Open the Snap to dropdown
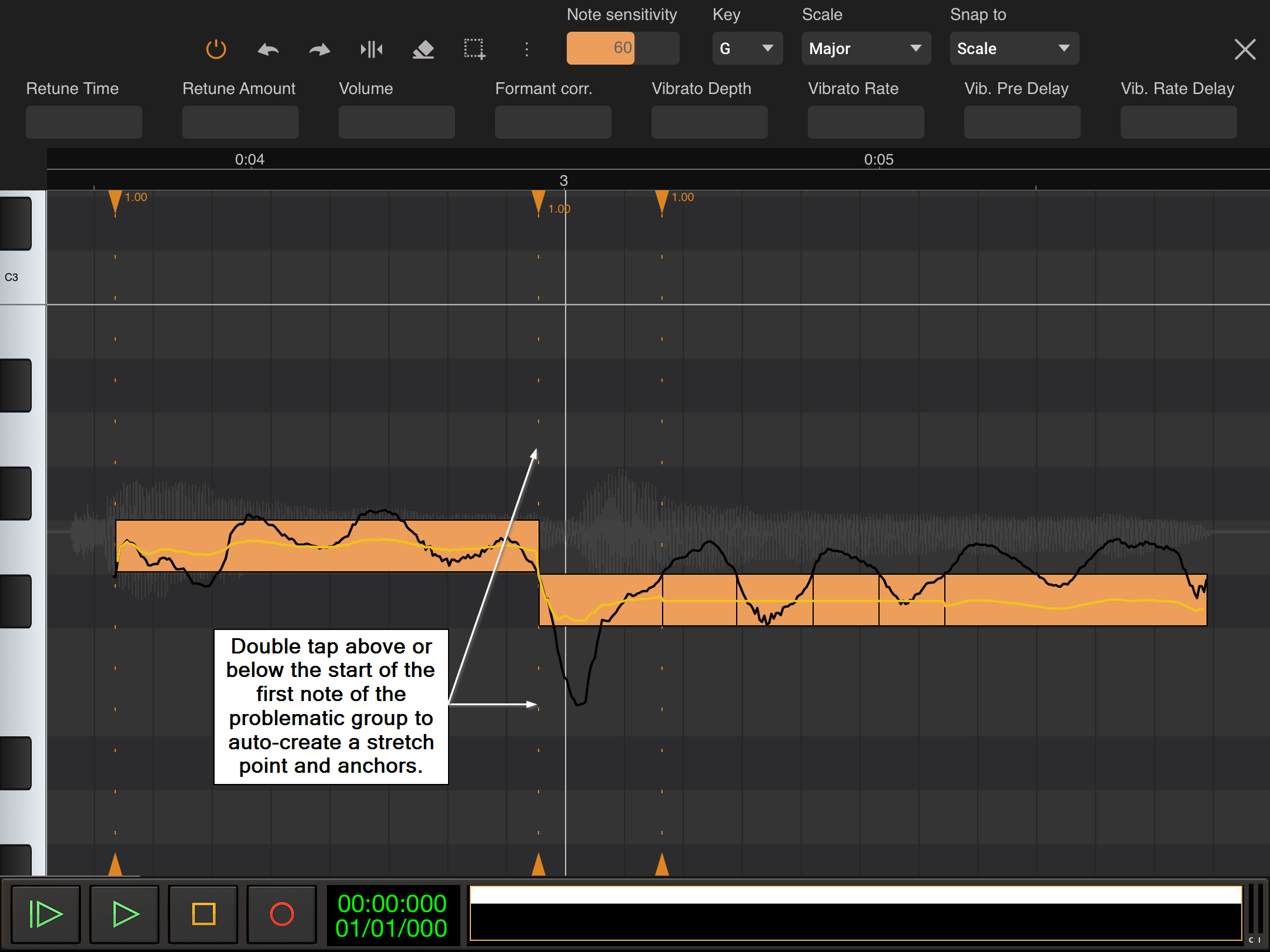This screenshot has height=952, width=1270. 1014,48
